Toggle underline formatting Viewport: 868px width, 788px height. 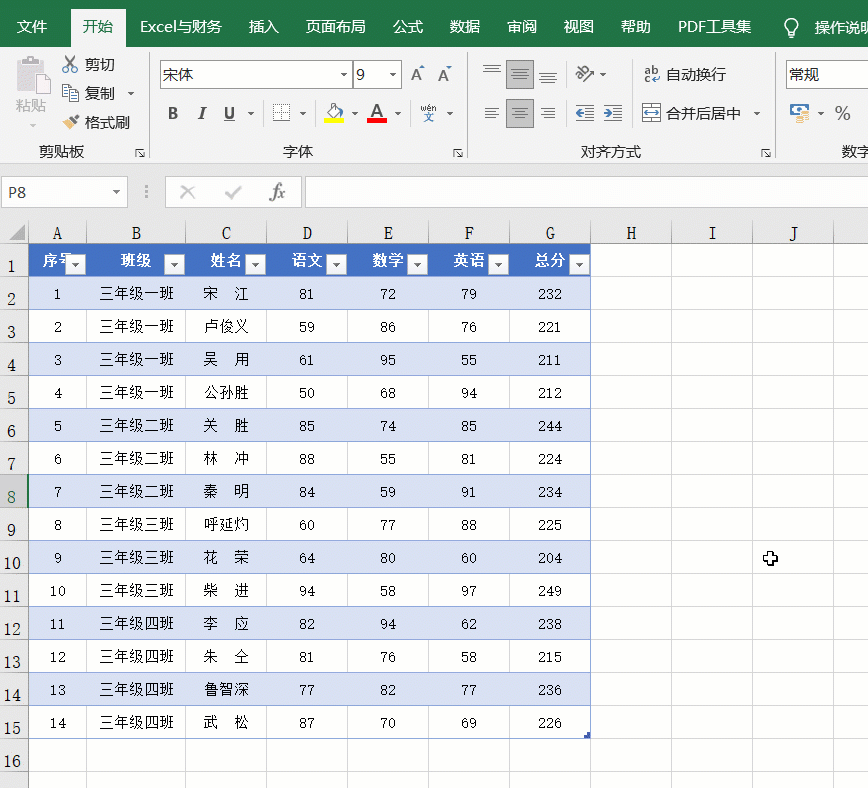point(229,114)
